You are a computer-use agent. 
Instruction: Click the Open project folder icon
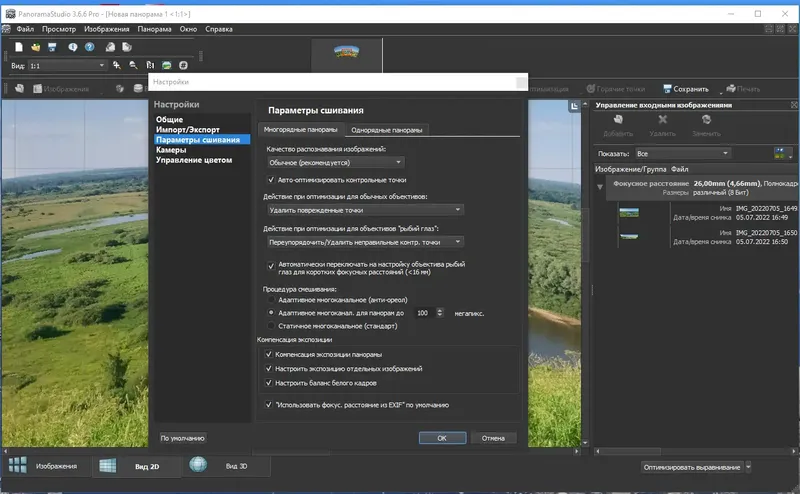[x=36, y=47]
